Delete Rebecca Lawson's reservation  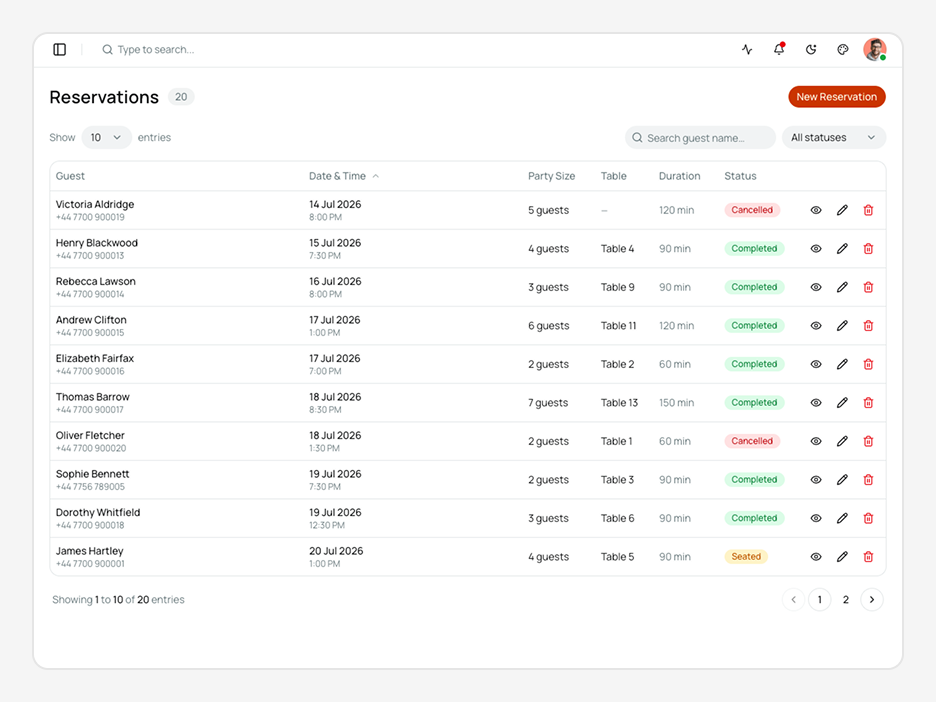869,287
